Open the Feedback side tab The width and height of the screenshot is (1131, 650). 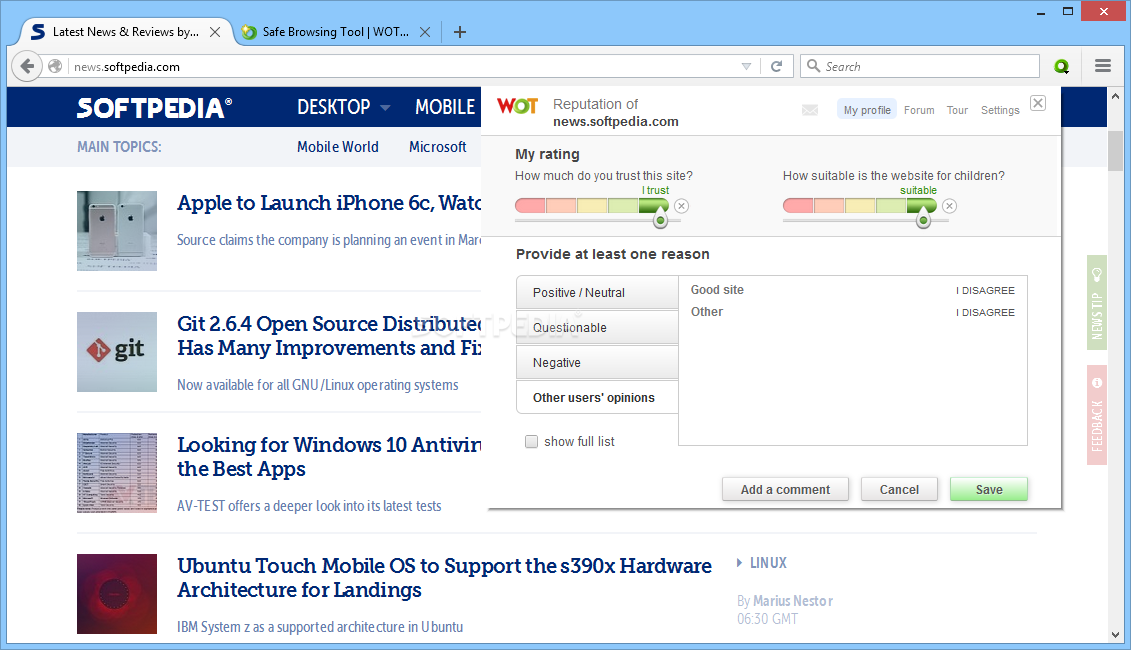point(1096,415)
